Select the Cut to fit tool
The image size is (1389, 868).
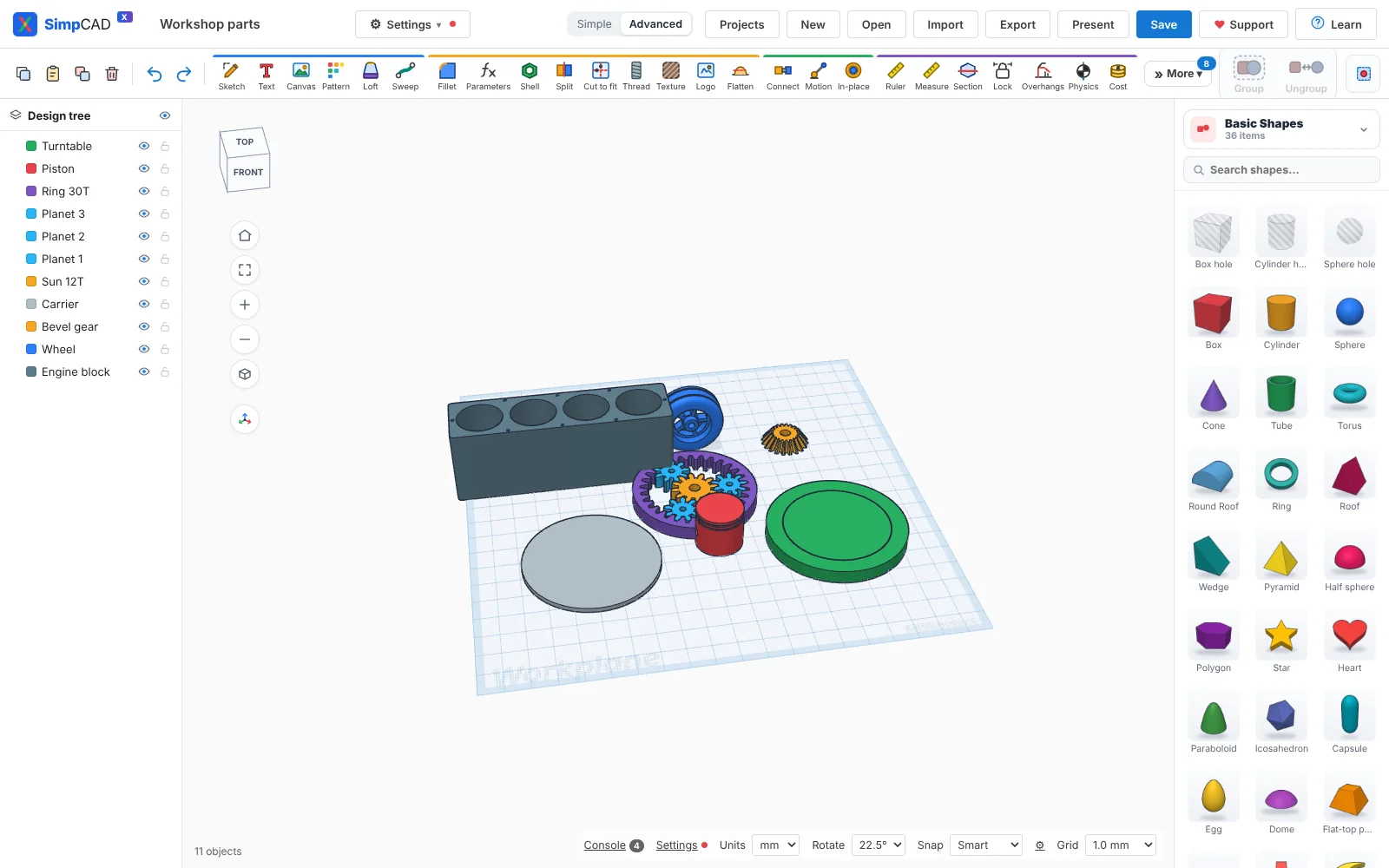tap(601, 76)
